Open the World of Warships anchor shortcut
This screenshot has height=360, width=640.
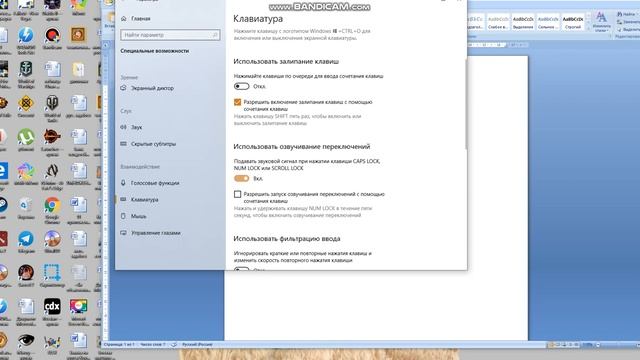26,69
